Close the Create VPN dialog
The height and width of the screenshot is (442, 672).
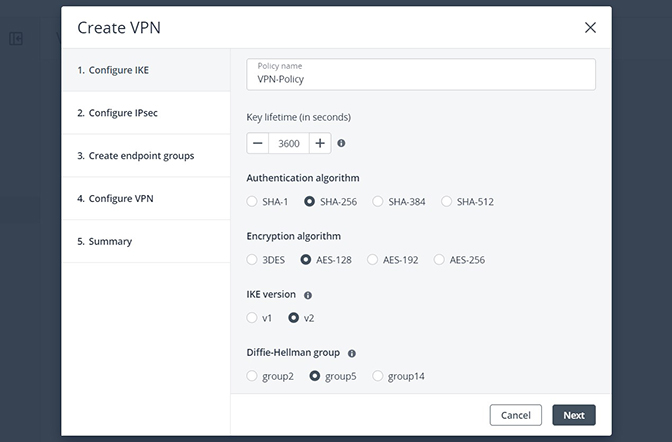pos(590,27)
